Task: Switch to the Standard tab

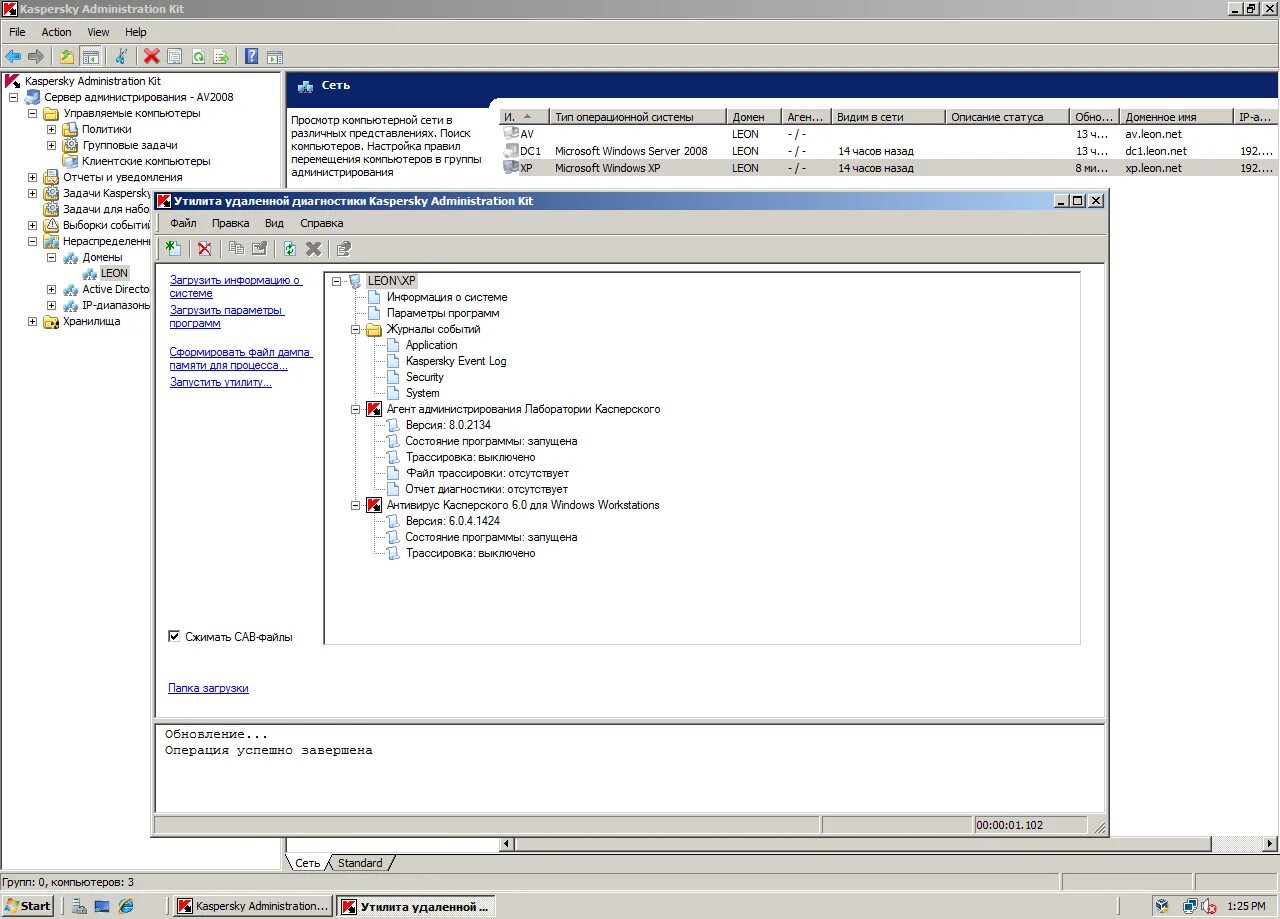Action: [360, 863]
